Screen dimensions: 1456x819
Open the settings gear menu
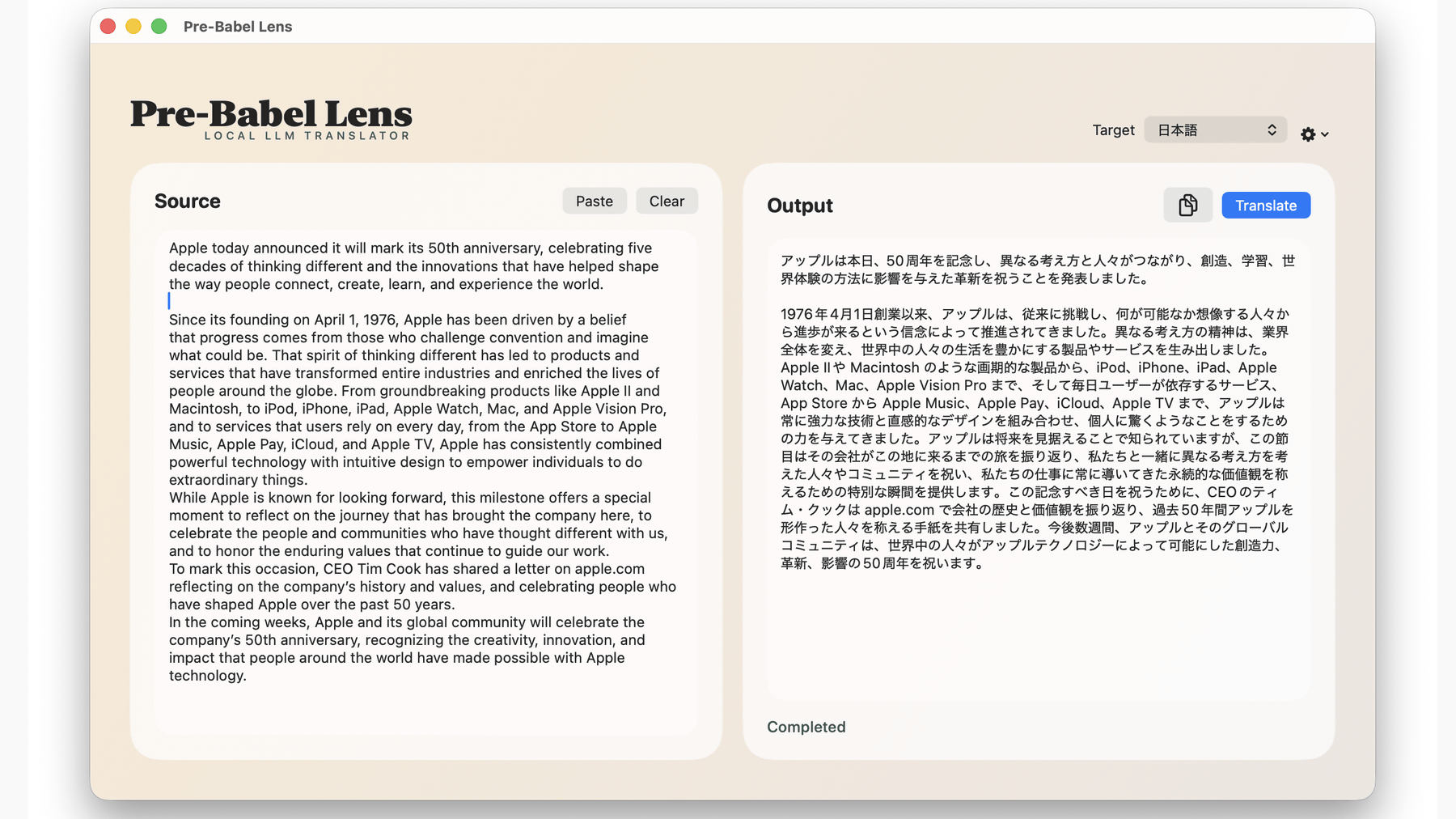tap(1314, 134)
